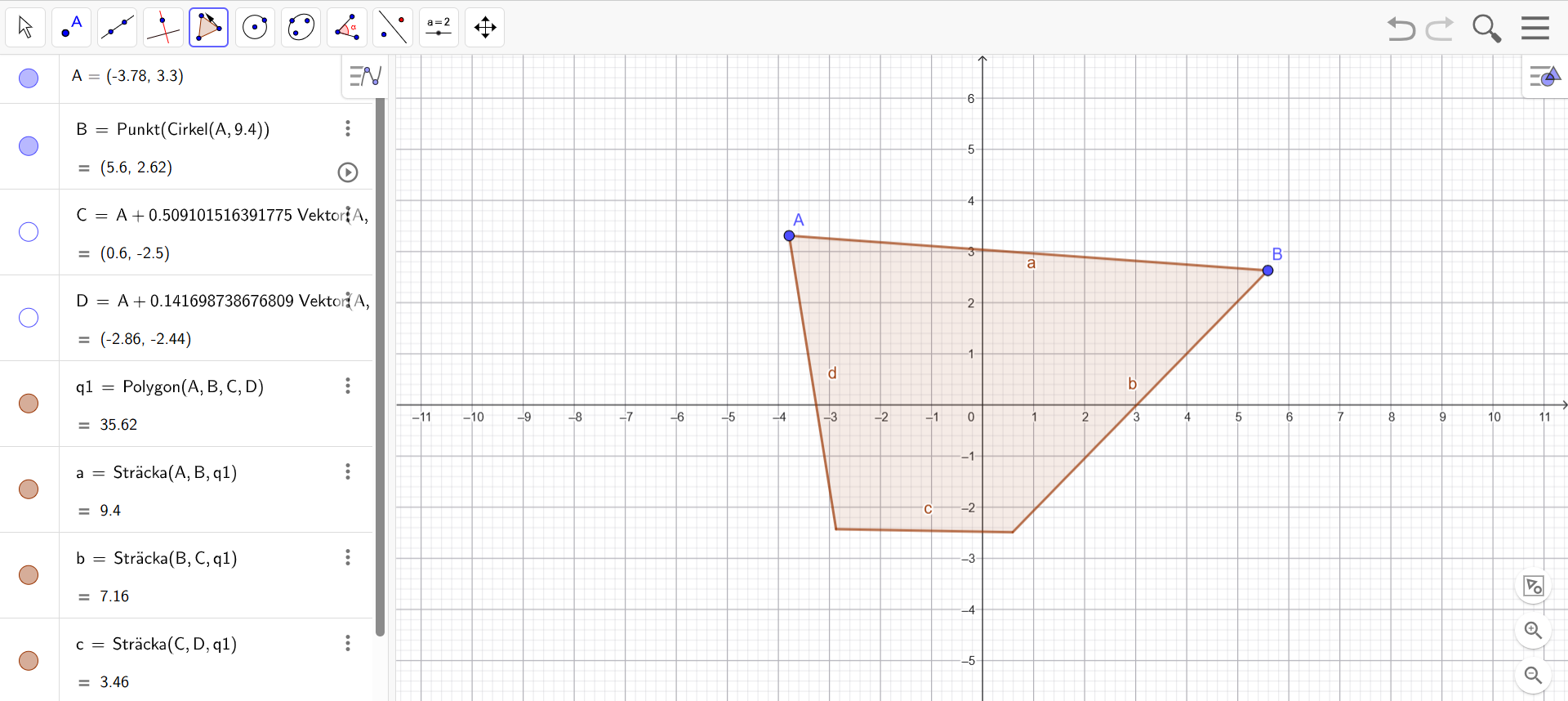Viewport: 1568px width, 701px height.
Task: Click c = Sträcka(C, D, q1) definition
Action: (157, 644)
